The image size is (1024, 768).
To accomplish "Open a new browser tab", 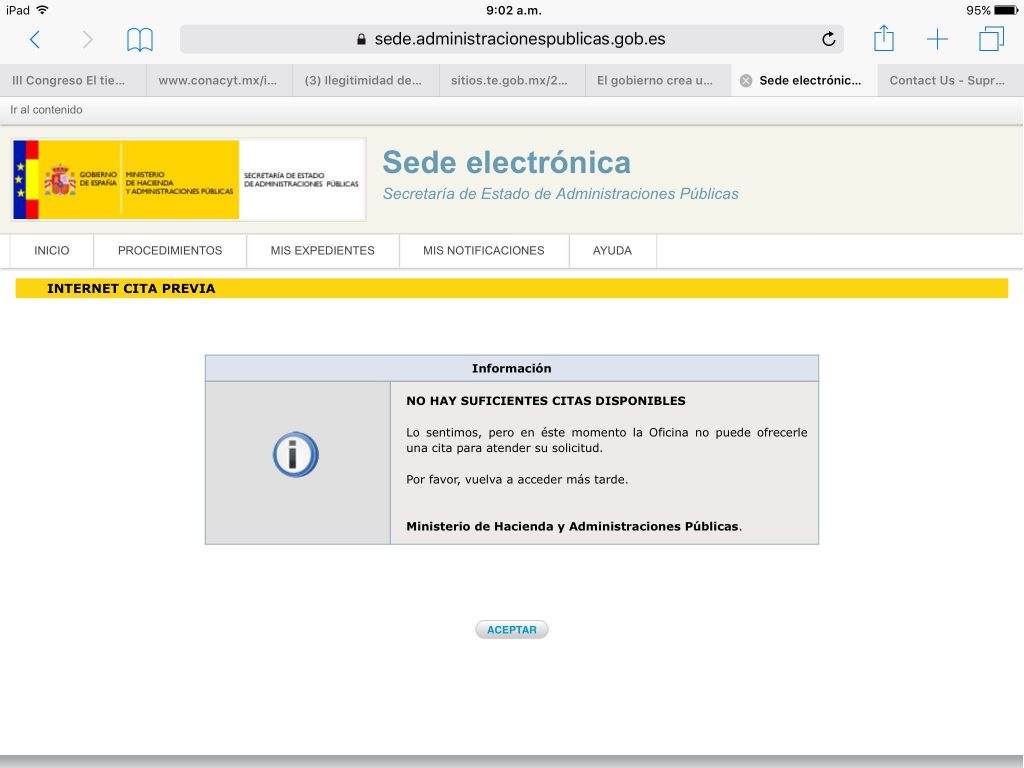I will [x=937, y=38].
